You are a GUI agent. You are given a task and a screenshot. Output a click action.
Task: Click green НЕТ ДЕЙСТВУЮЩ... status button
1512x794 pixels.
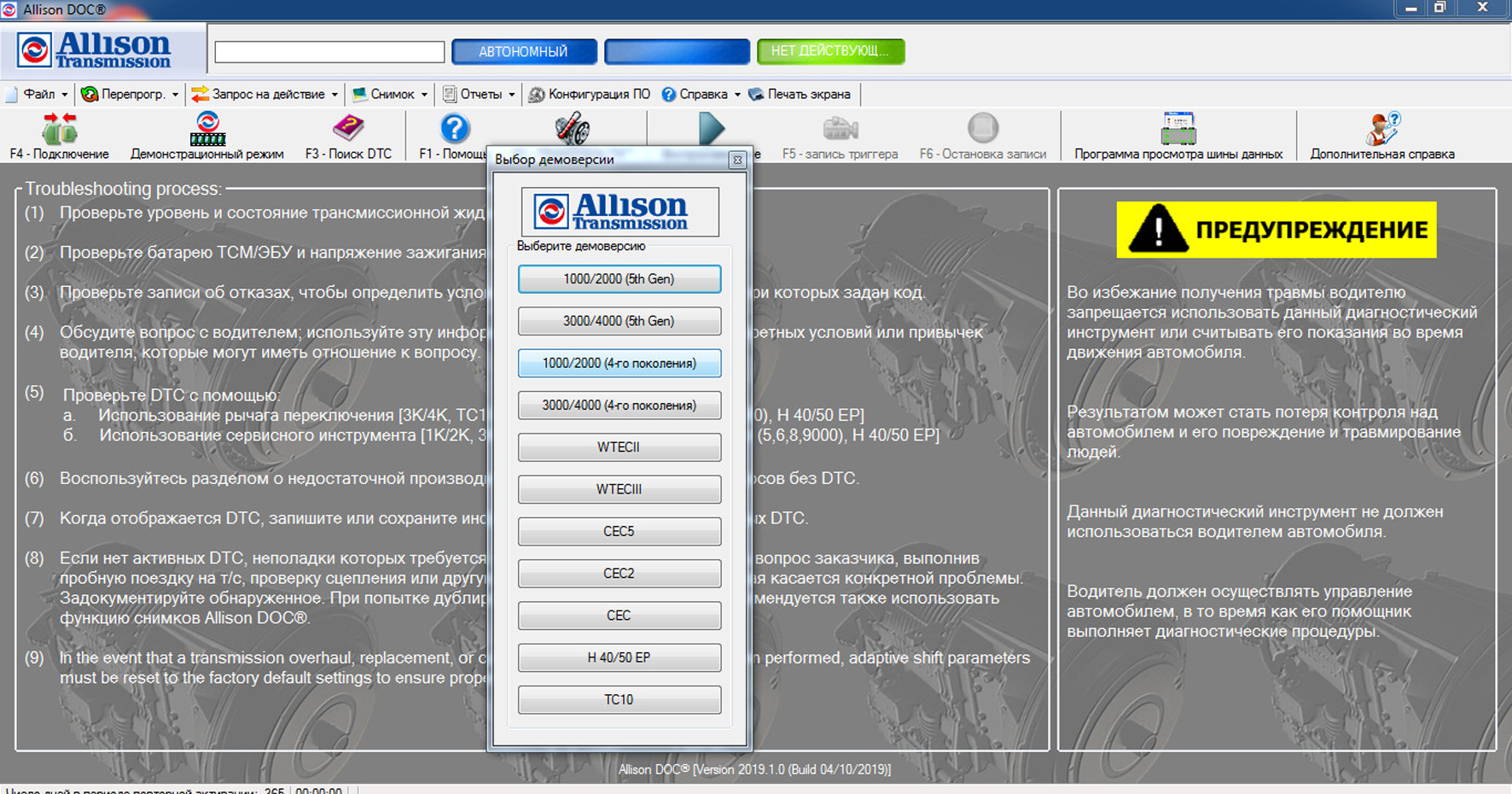[830, 51]
